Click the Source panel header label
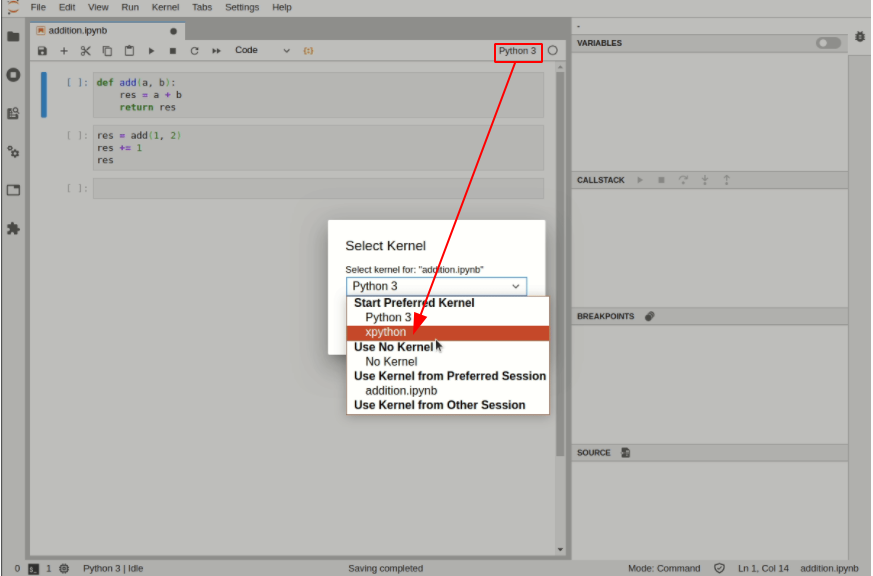 pyautogui.click(x=594, y=452)
